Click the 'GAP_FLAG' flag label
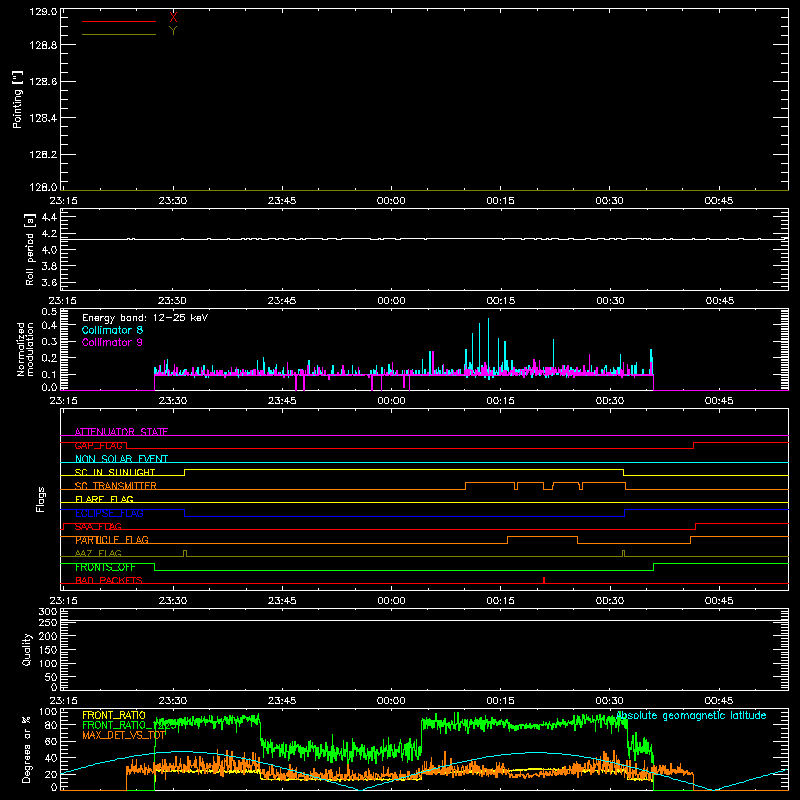This screenshot has width=800, height=800. click(98, 445)
